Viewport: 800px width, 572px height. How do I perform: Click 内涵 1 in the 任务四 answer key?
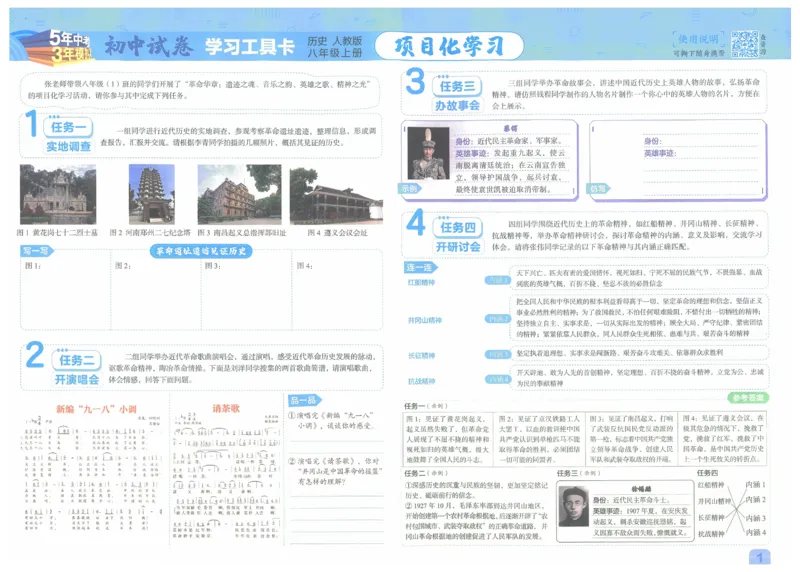[756, 484]
